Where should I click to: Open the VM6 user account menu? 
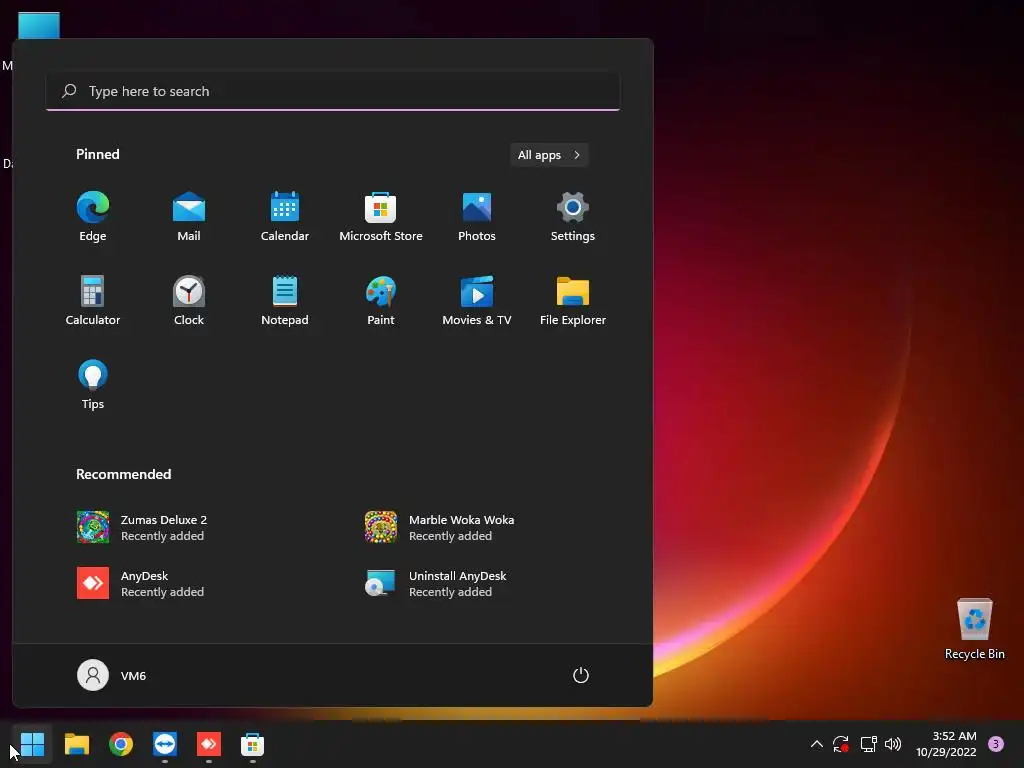[112, 675]
